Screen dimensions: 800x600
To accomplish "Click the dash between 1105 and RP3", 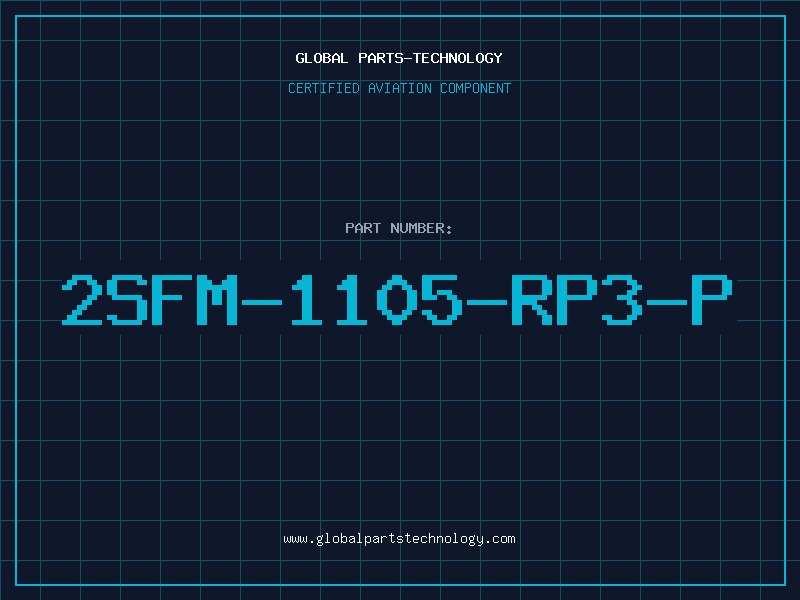I will pos(487,303).
